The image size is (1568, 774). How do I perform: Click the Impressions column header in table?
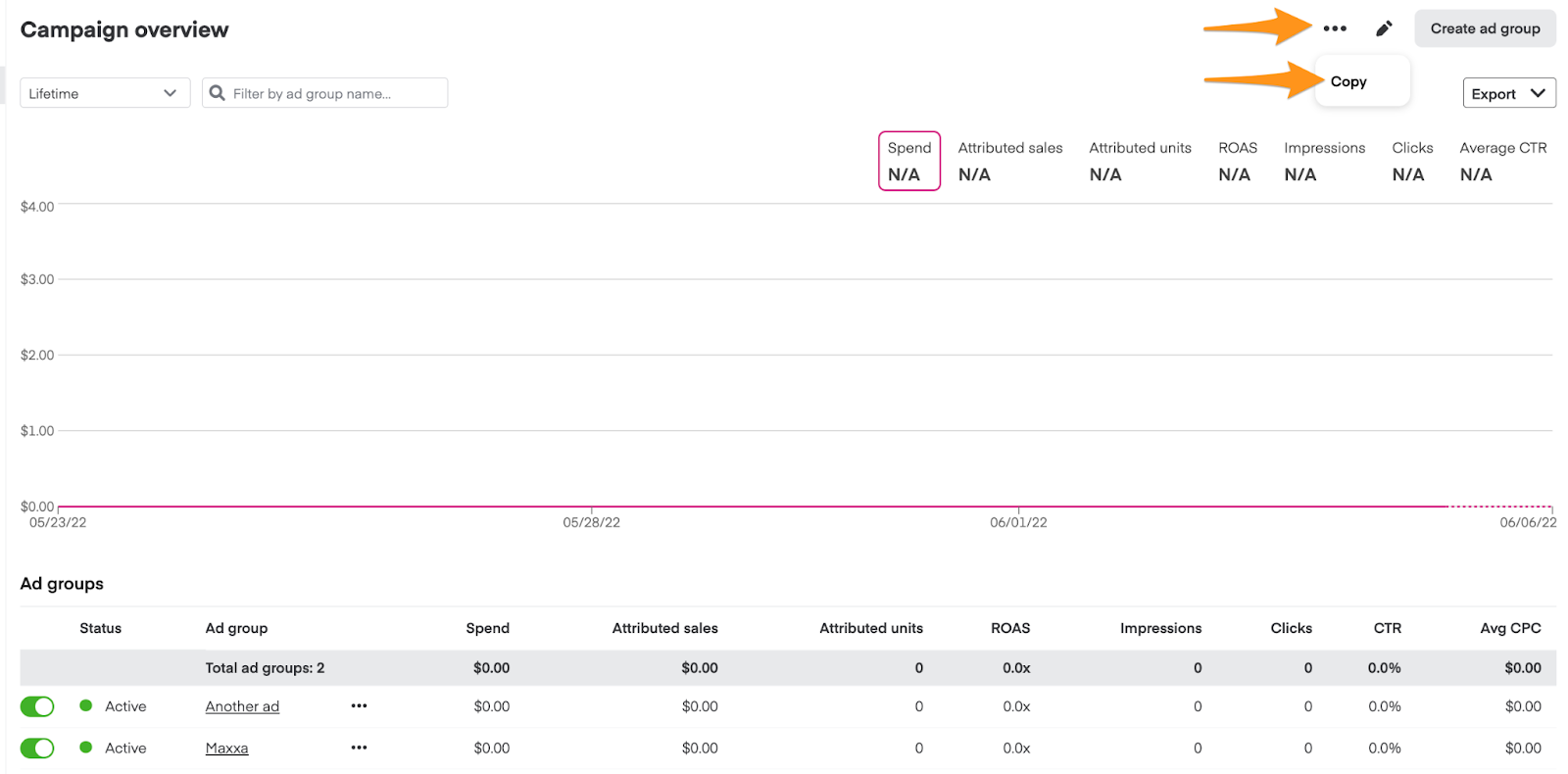[x=1160, y=628]
